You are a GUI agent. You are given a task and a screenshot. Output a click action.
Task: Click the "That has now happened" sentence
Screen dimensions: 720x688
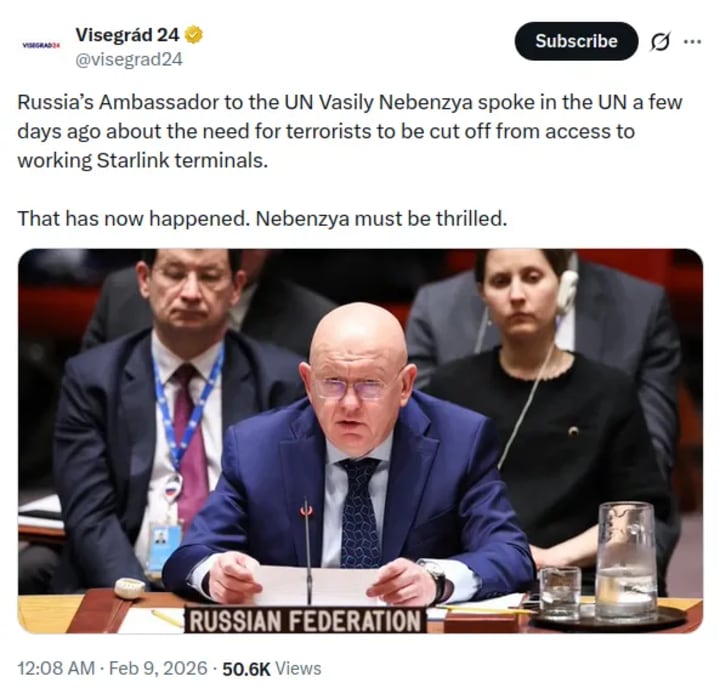tap(262, 219)
